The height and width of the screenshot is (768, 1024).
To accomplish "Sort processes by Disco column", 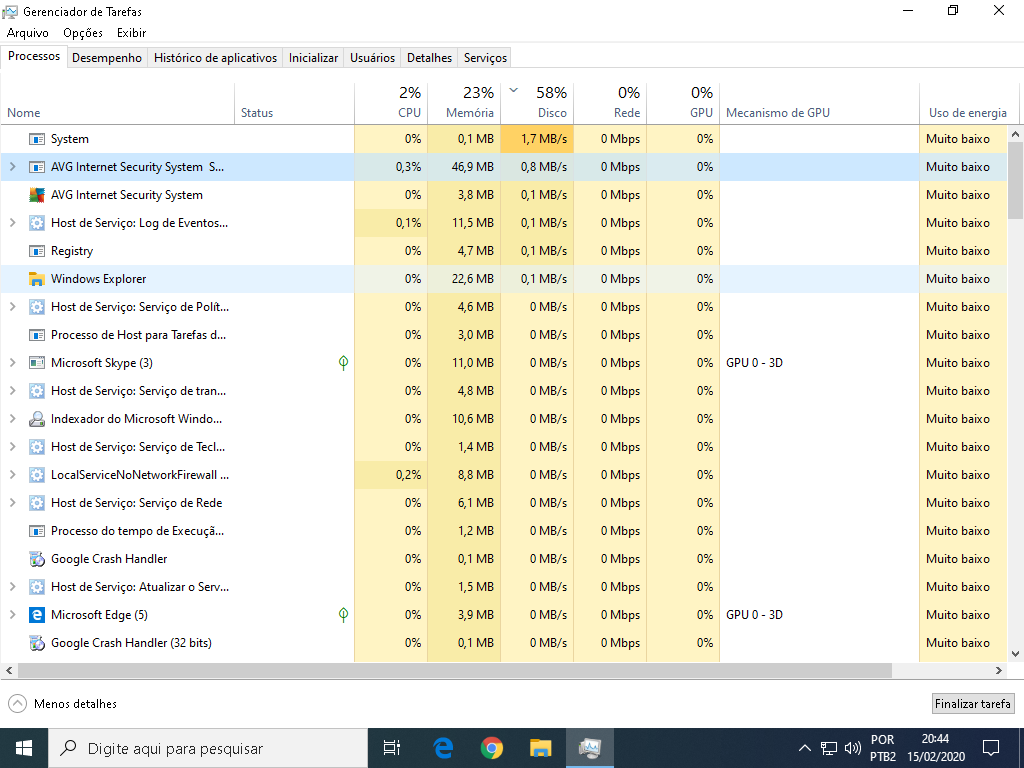I will 537,103.
